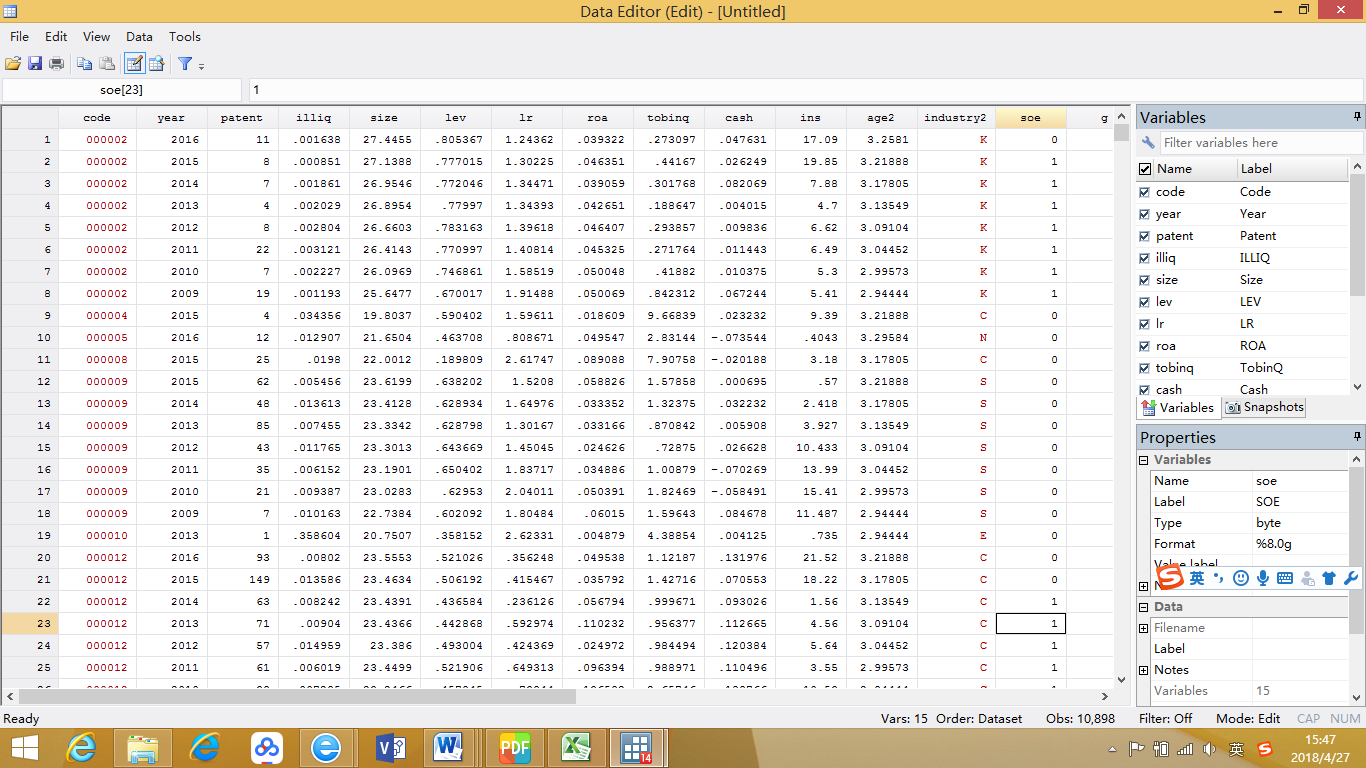Click the Filter variables here search box
The width and height of the screenshot is (1366, 768).
[x=1254, y=143]
